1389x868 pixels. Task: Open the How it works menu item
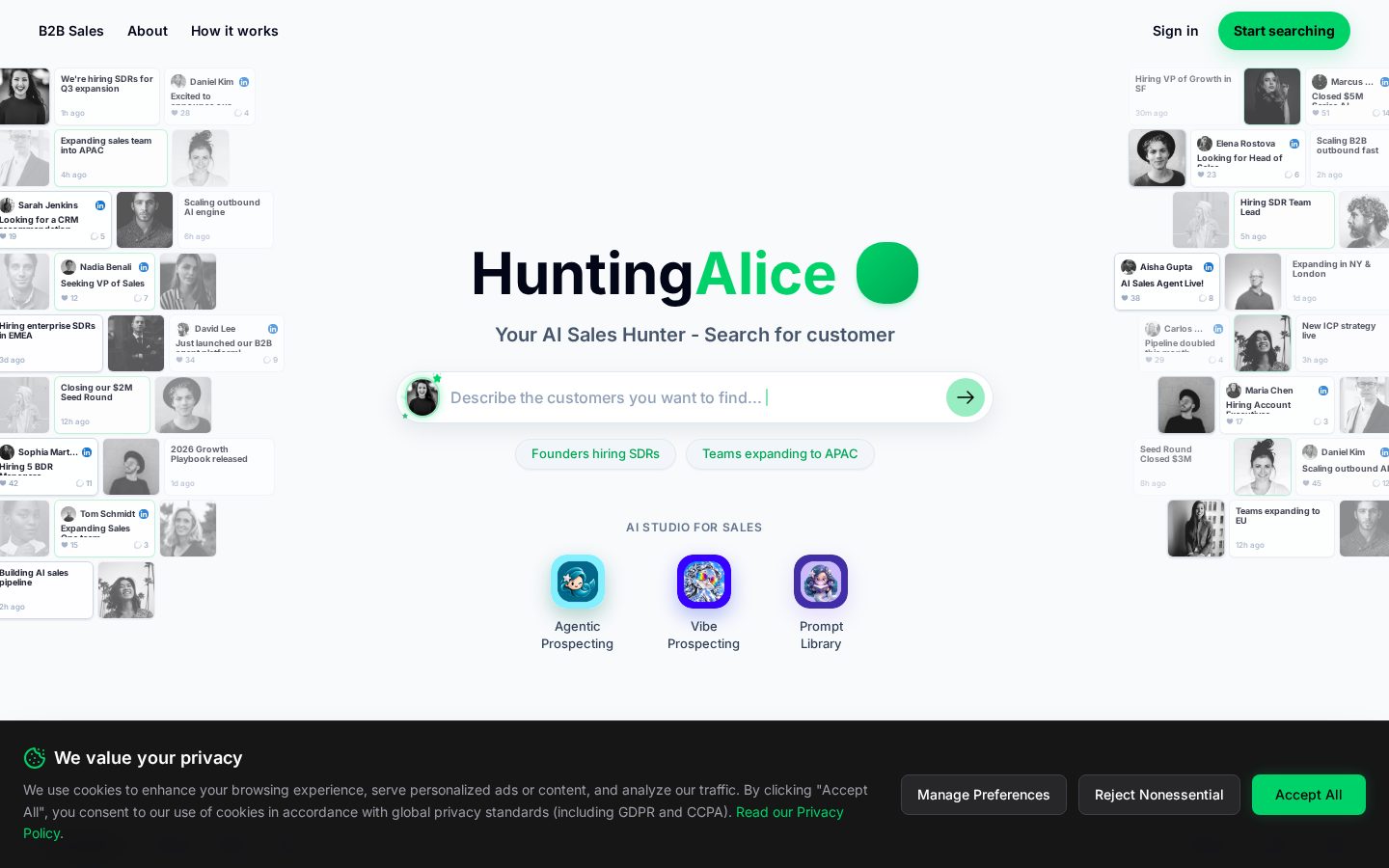tap(234, 31)
